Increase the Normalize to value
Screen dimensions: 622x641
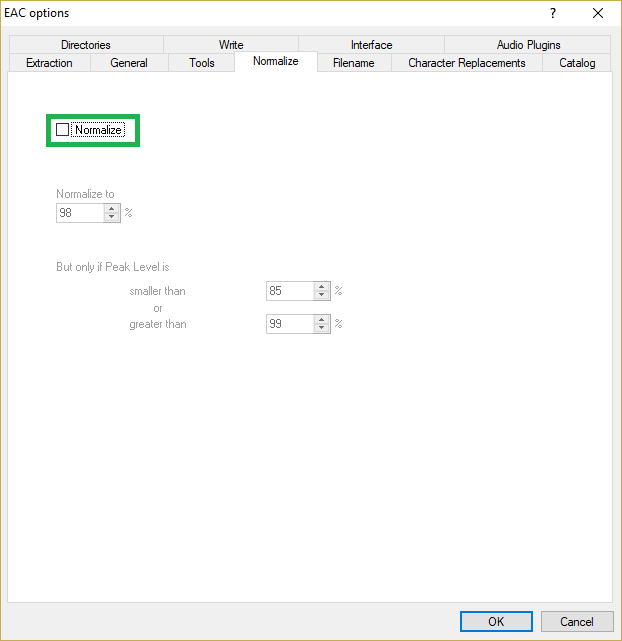[112, 209]
